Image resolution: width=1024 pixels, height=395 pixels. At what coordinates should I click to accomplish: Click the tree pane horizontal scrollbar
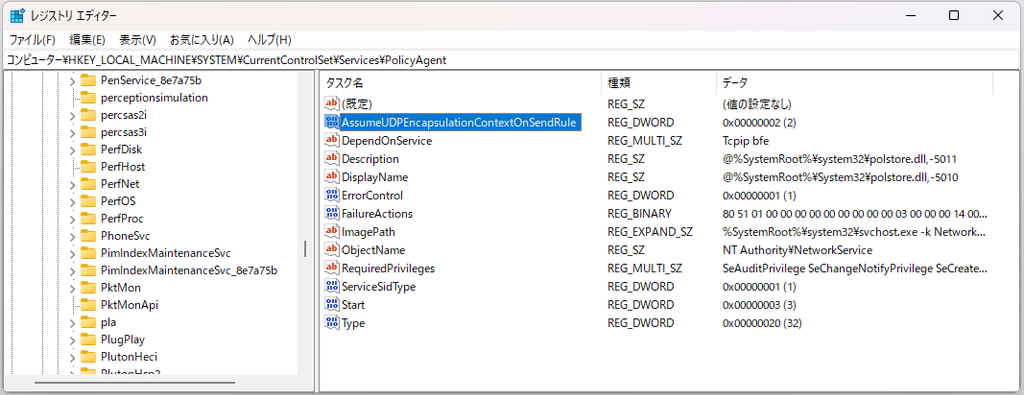[x=134, y=383]
